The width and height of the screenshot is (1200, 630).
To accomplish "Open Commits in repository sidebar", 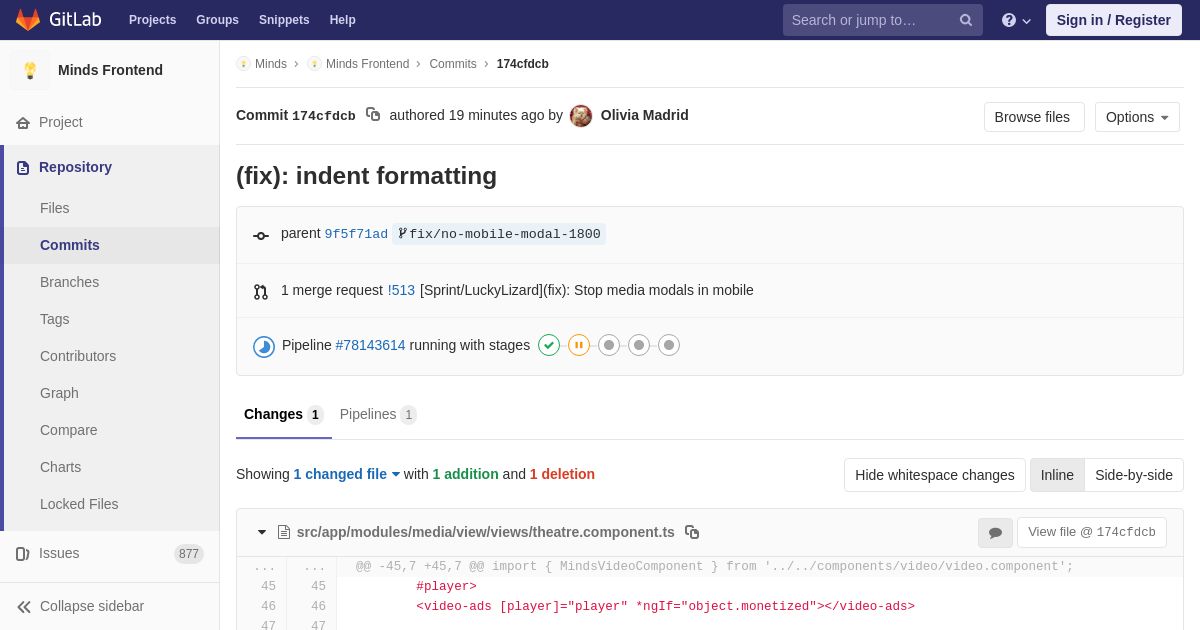I will (x=70, y=245).
